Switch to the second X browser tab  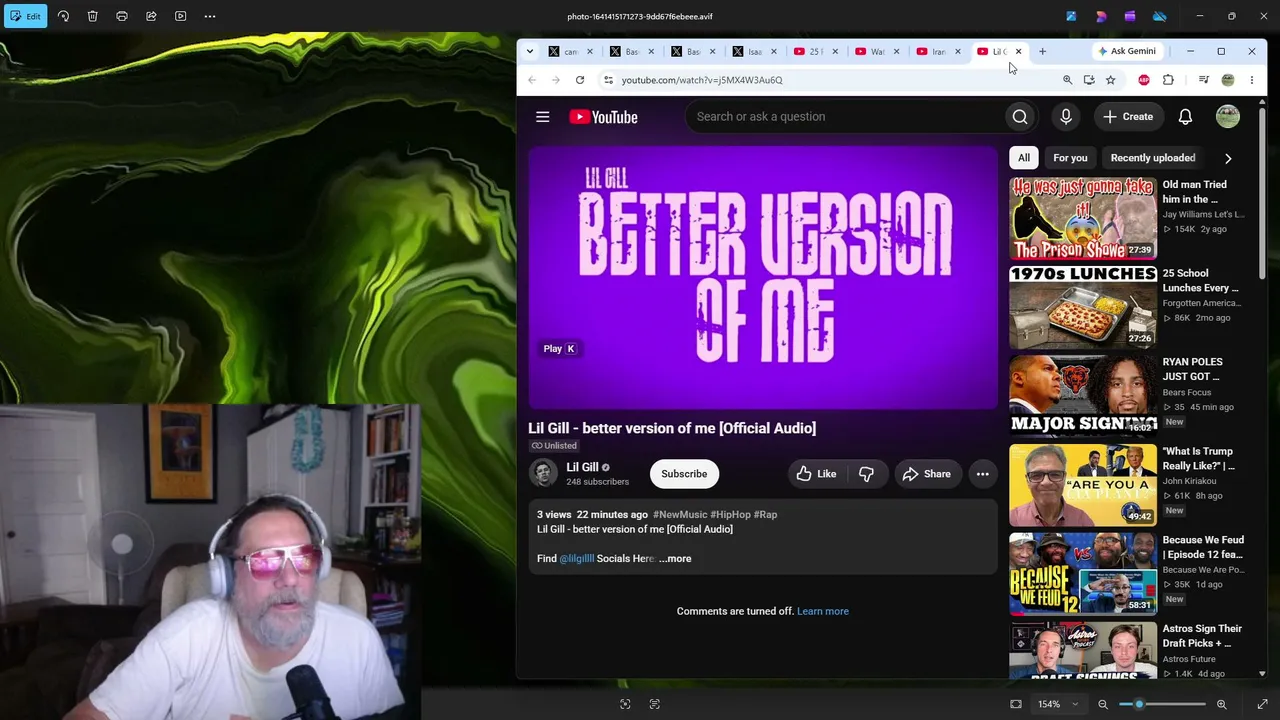631,51
